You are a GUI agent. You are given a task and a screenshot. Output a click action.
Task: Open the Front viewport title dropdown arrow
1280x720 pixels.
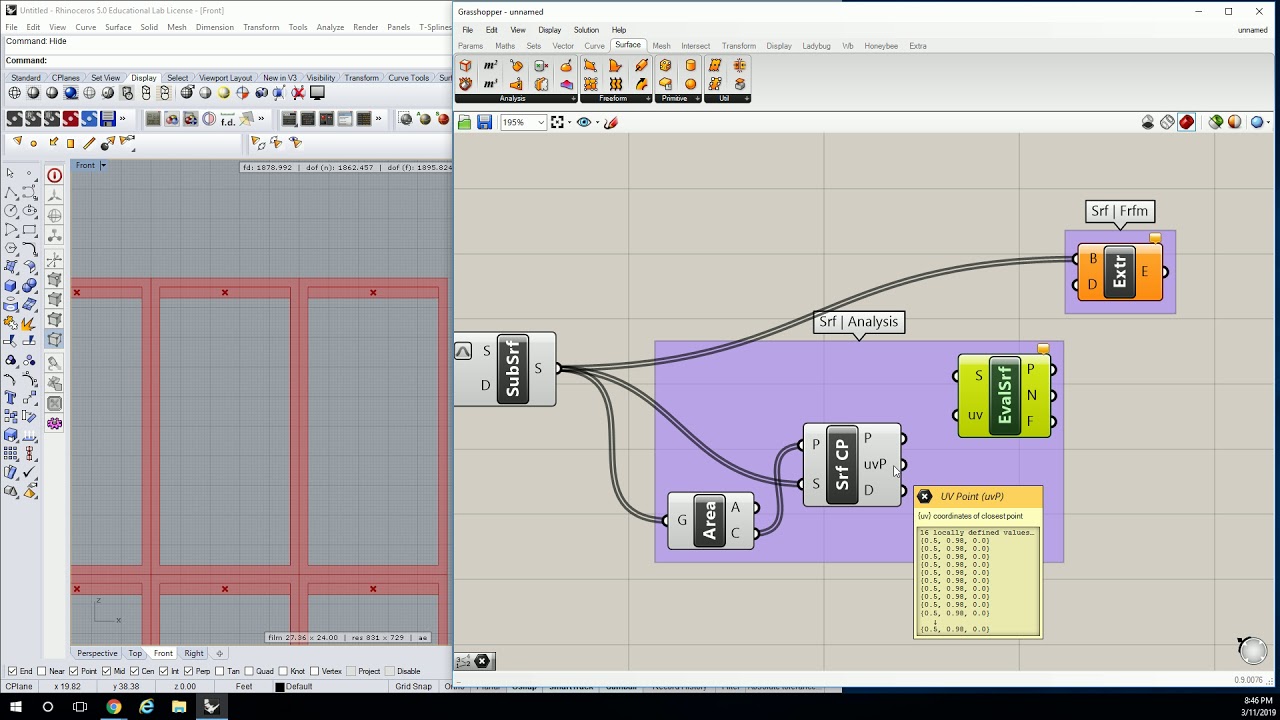pos(102,165)
